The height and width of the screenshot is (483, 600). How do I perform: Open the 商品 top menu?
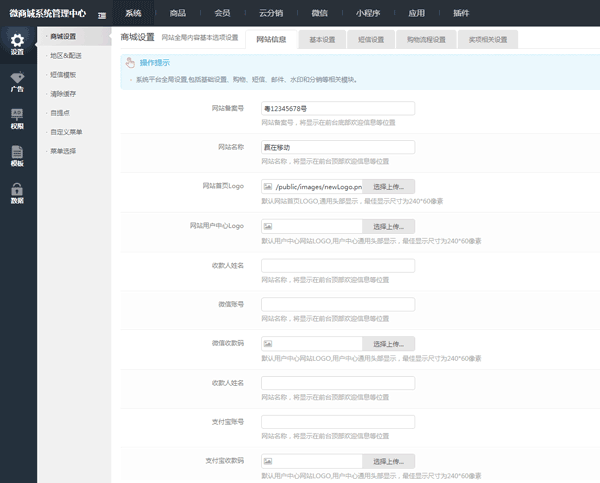177,13
